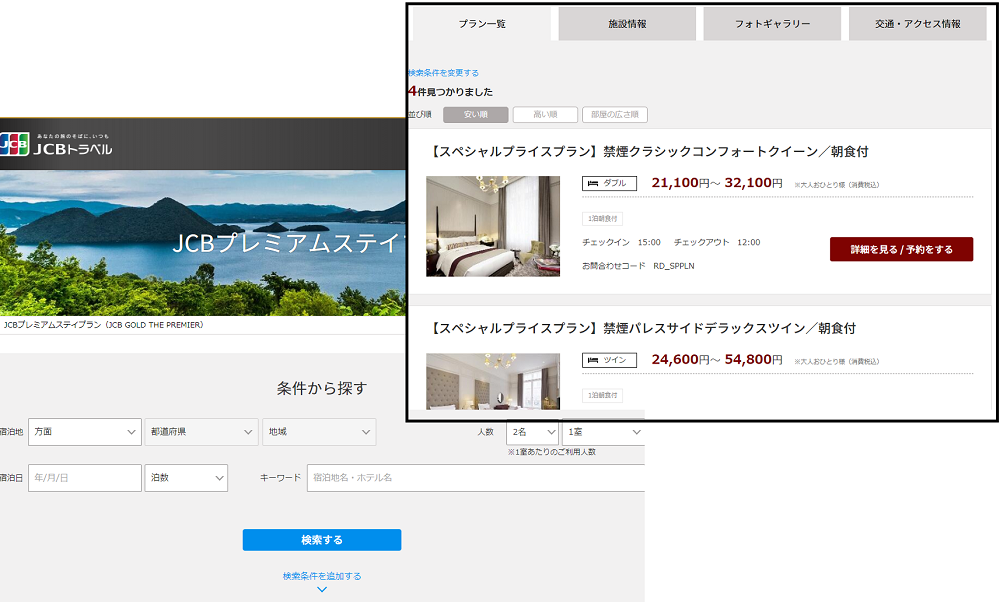Click the chevron below 検索条件を追加する

click(322, 589)
